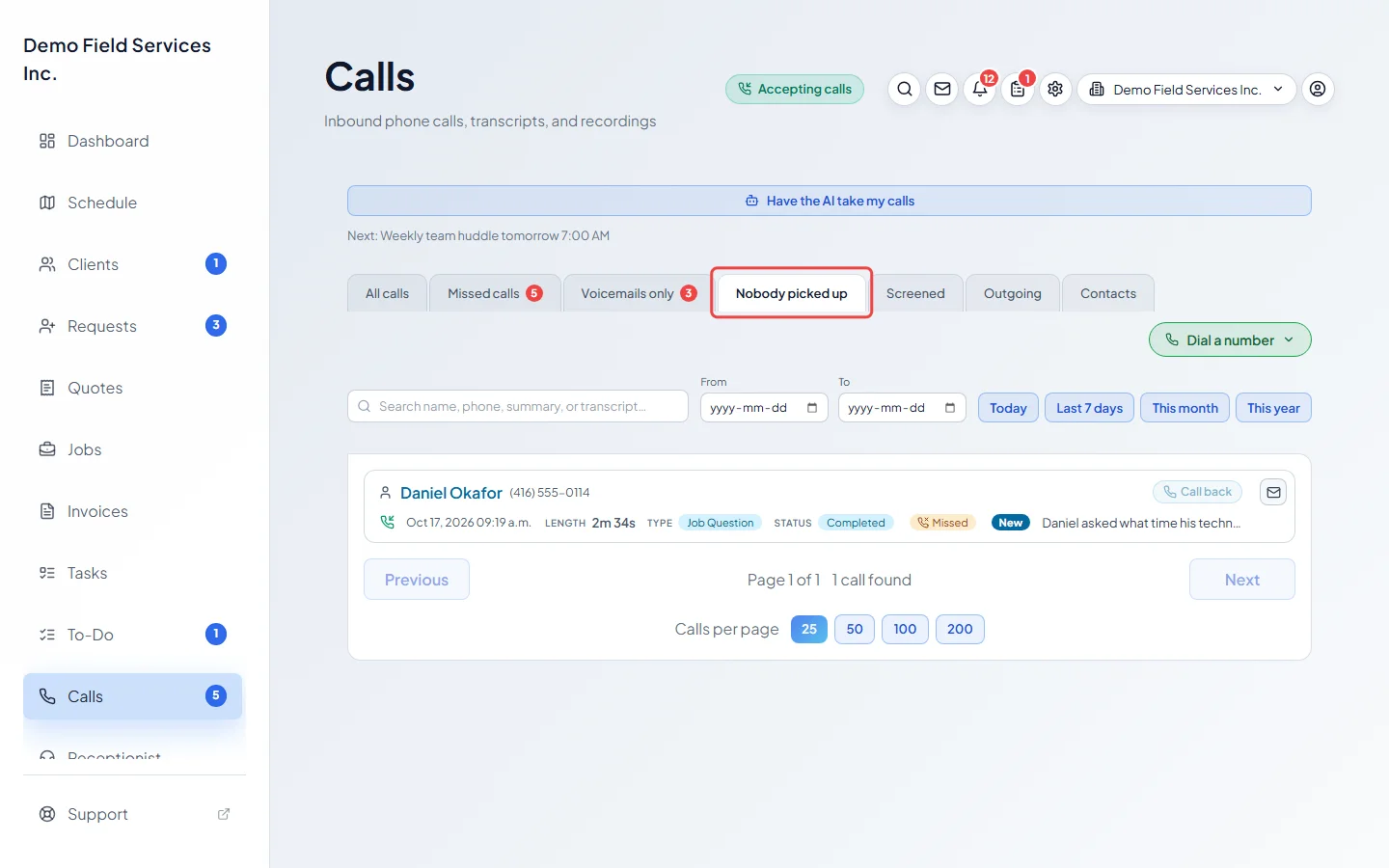1389x868 pixels.
Task: Go to Jobs in the sidebar
Action: pyautogui.click(x=132, y=449)
